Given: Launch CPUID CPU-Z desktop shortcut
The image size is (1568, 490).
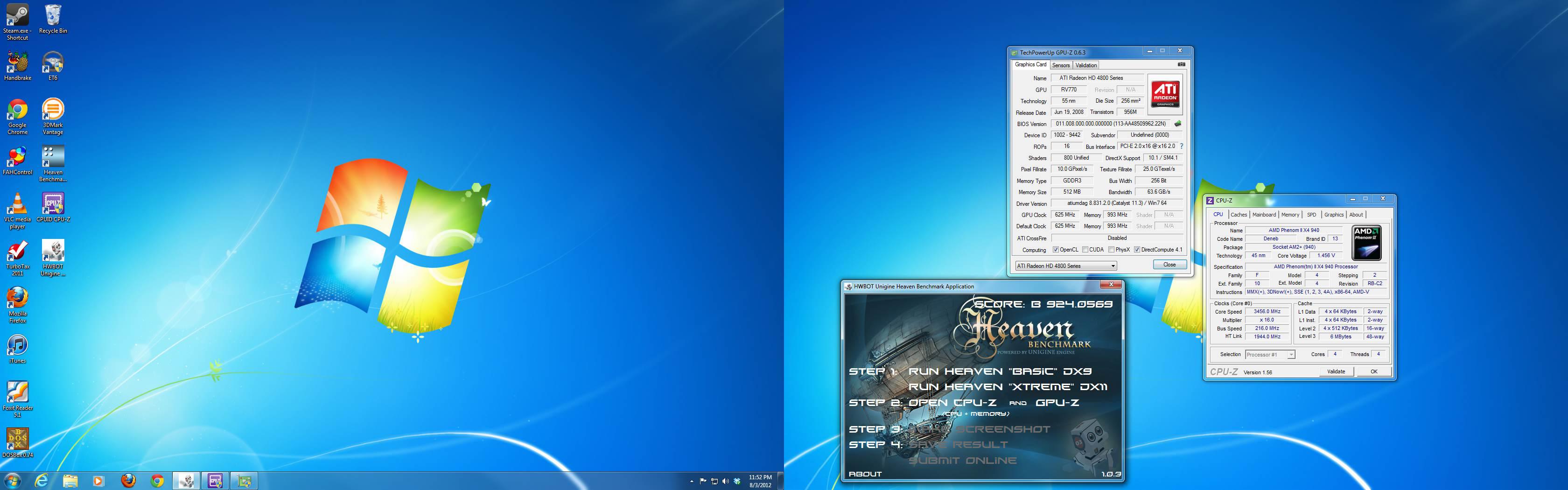Looking at the screenshot, I should pyautogui.click(x=53, y=207).
